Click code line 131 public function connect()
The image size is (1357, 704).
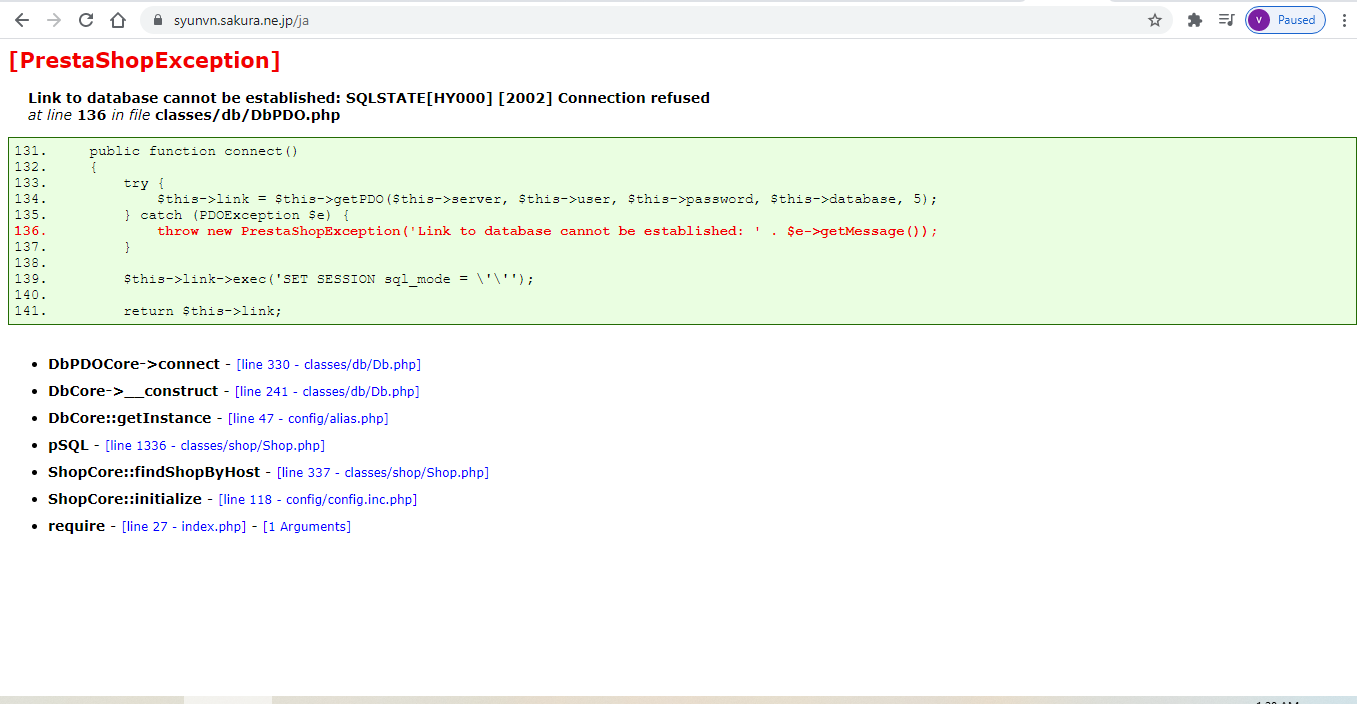[194, 151]
